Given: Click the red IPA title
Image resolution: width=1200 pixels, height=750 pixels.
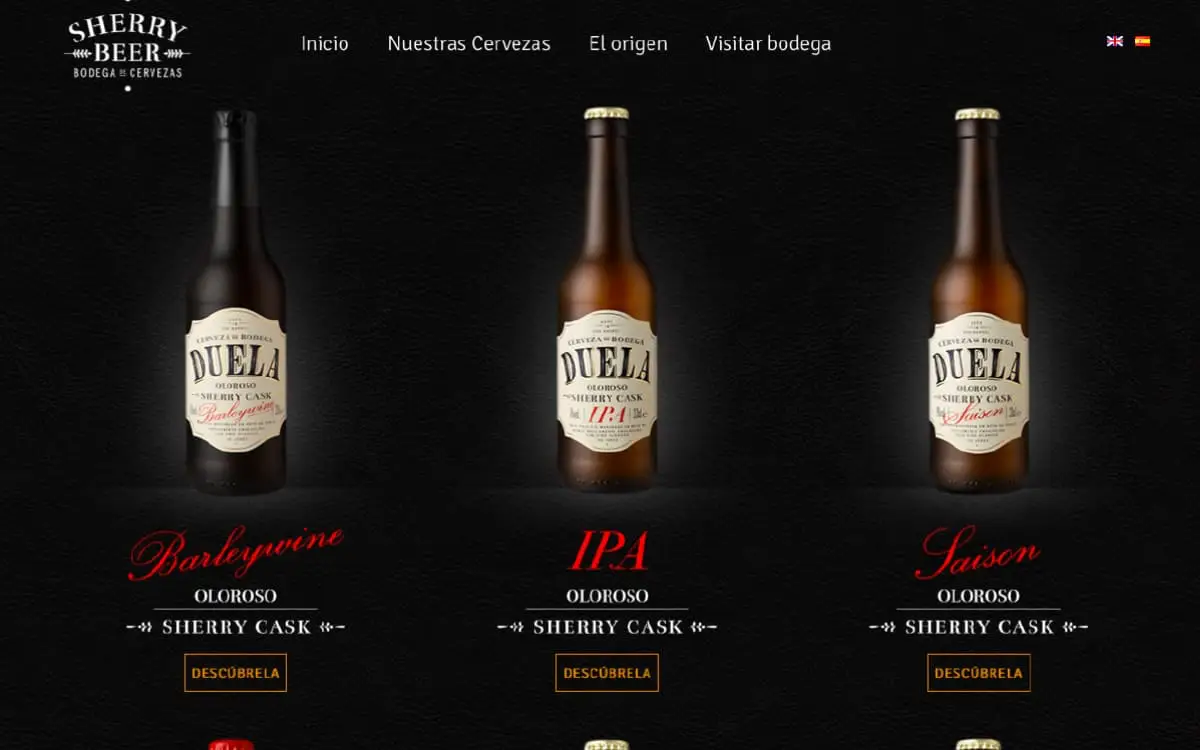Looking at the screenshot, I should [x=608, y=551].
